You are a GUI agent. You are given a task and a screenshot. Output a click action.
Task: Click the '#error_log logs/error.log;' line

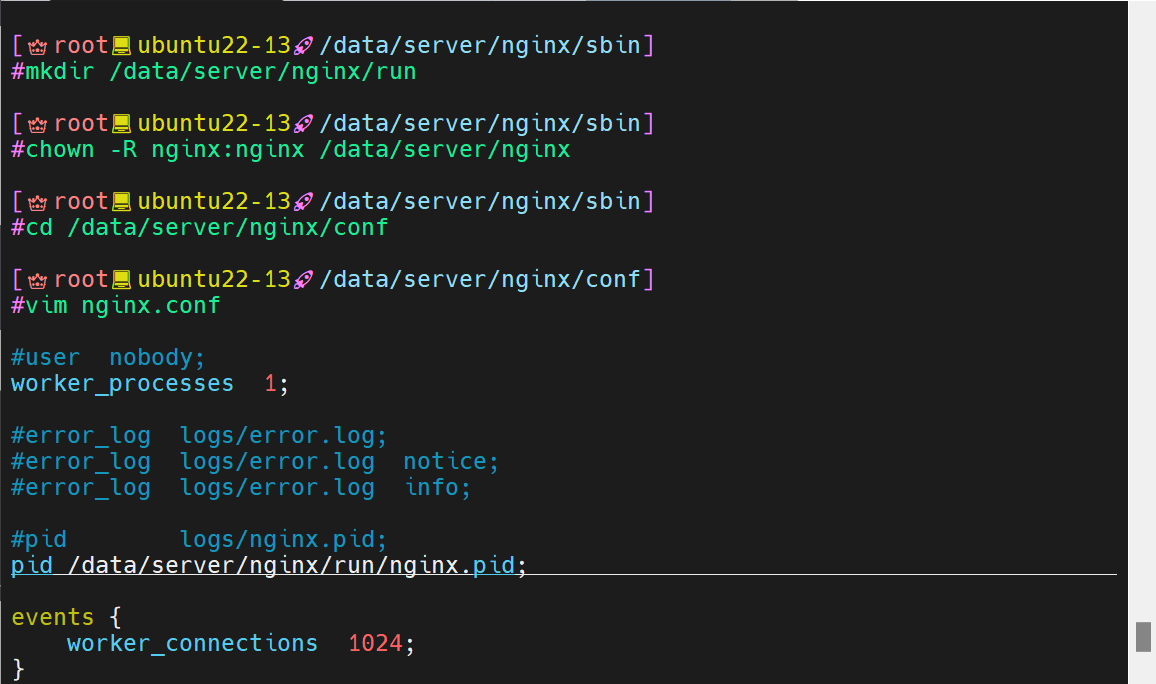pyautogui.click(x=199, y=436)
